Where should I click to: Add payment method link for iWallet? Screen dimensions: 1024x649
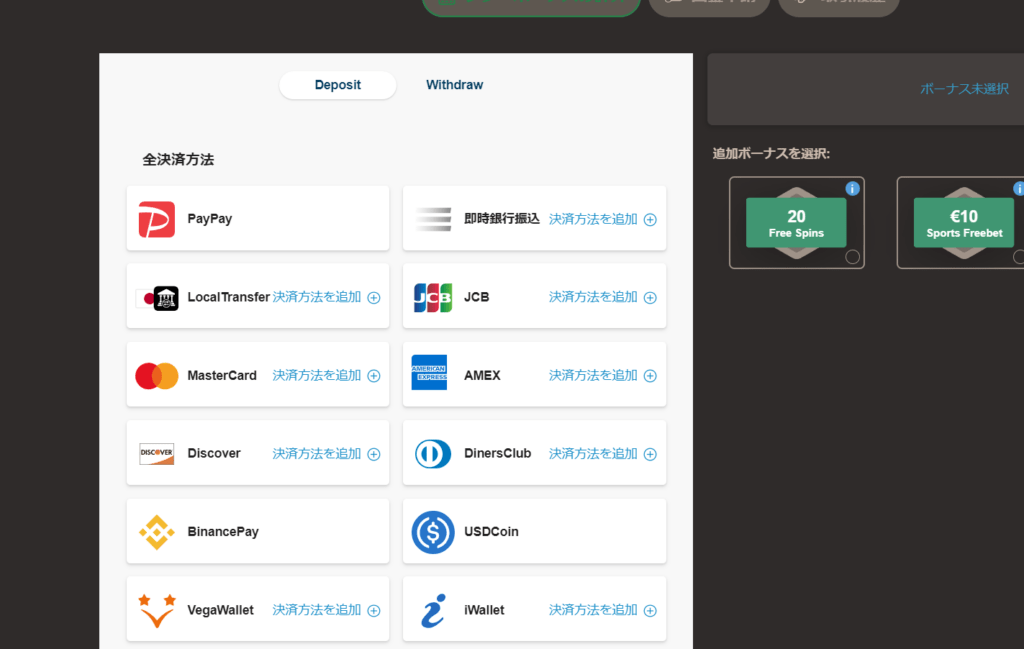coord(593,610)
